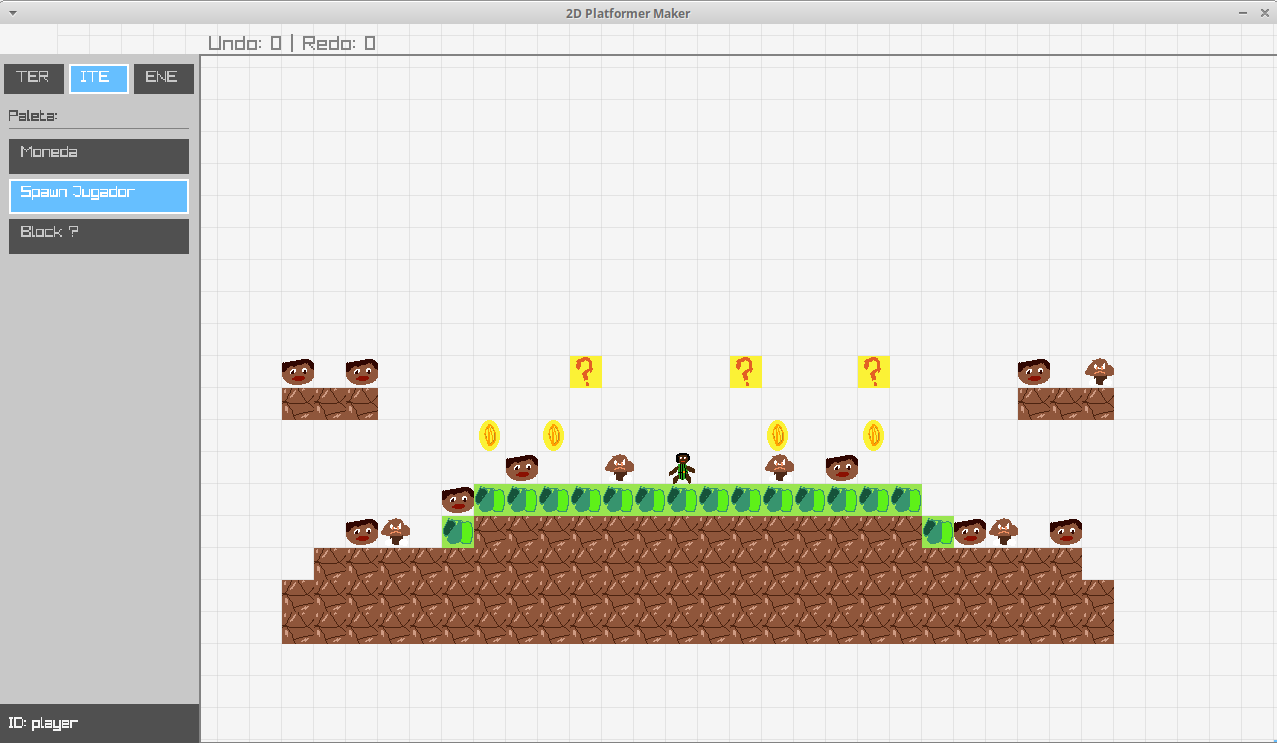The width and height of the screenshot is (1277, 743).
Task: Select the middle question-mark block
Action: pos(745,372)
